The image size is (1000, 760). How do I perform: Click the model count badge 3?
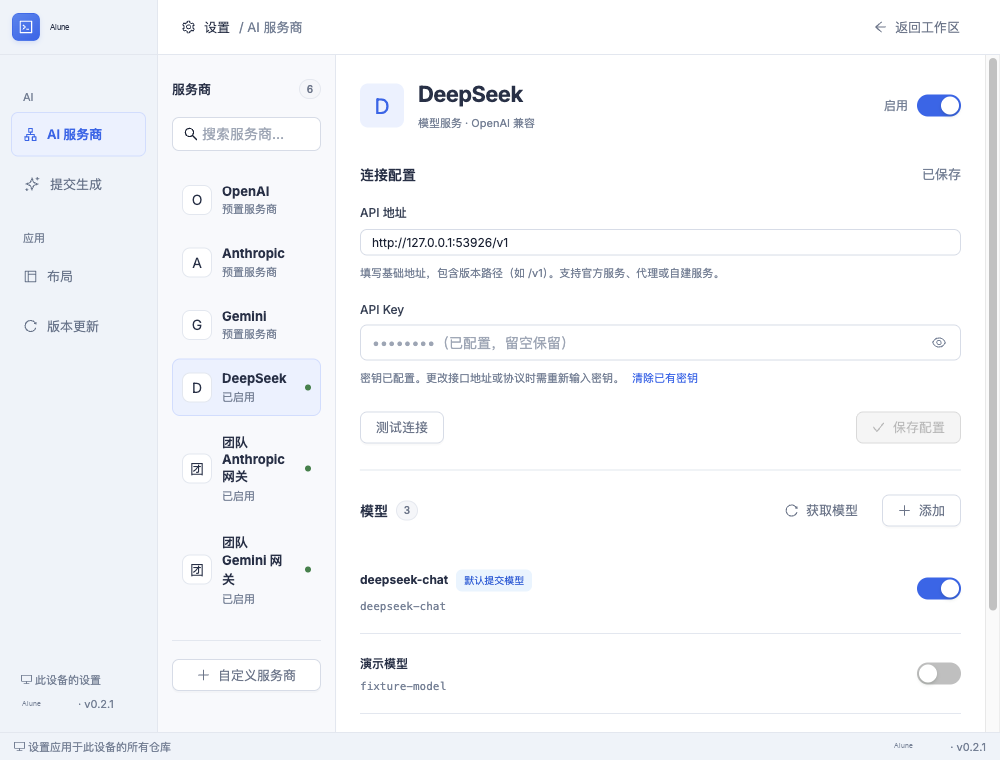click(x=407, y=511)
